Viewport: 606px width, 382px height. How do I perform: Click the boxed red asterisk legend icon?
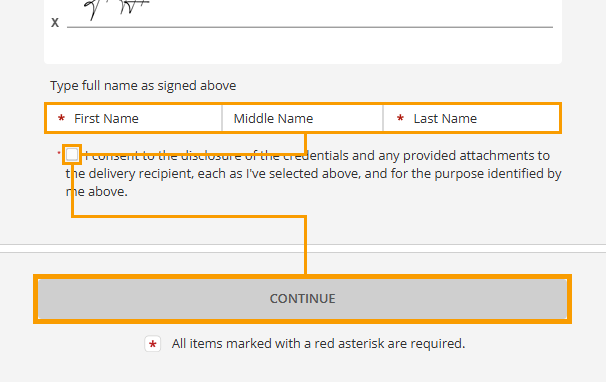tap(153, 344)
